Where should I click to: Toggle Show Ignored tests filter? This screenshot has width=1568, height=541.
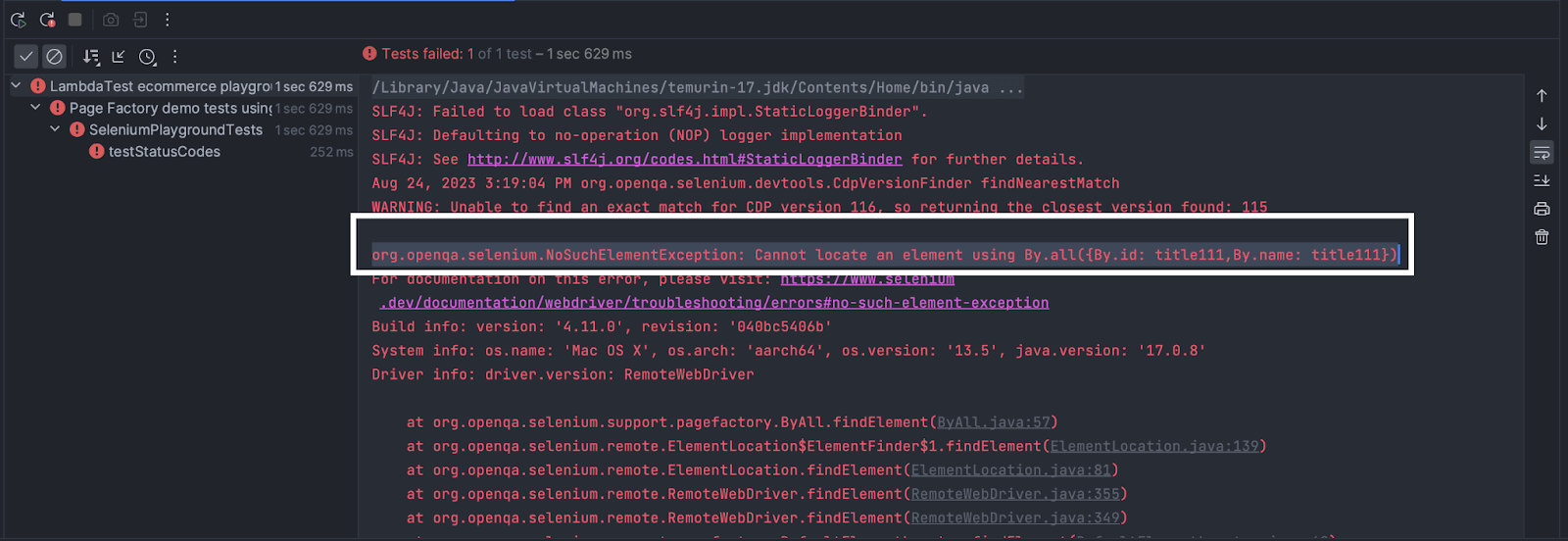(55, 57)
